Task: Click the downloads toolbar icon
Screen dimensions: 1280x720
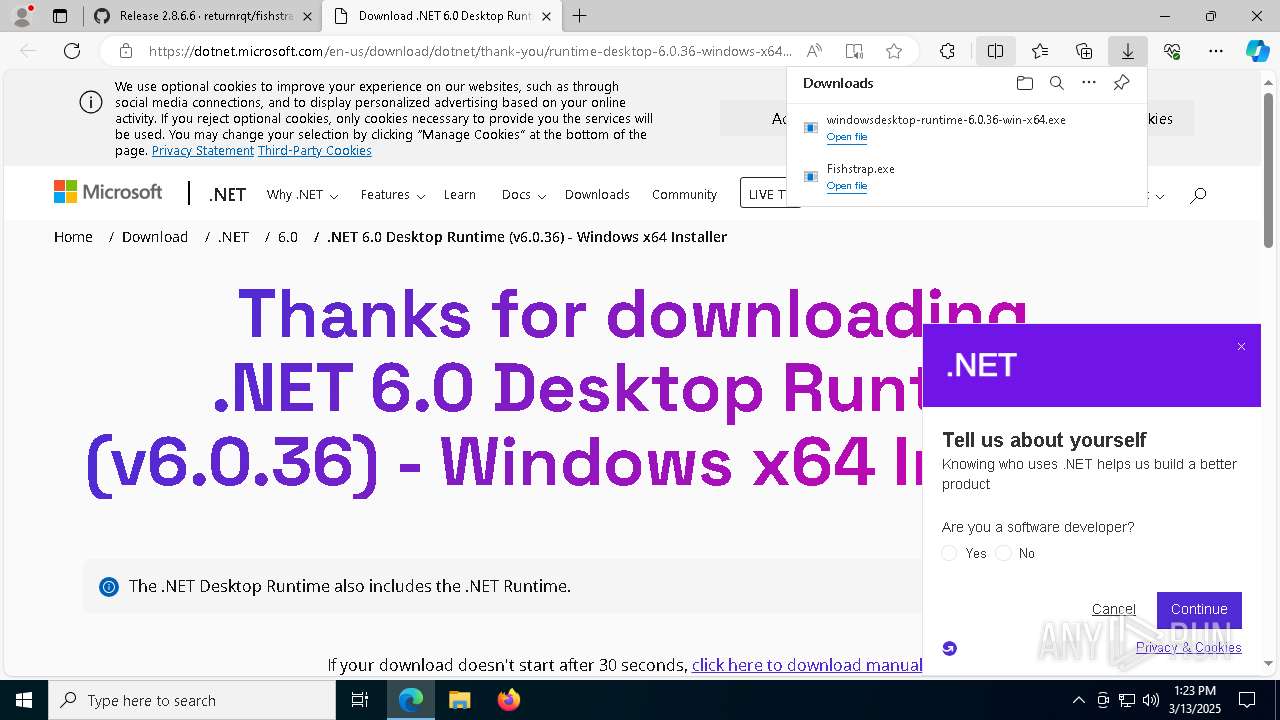Action: click(x=1128, y=51)
